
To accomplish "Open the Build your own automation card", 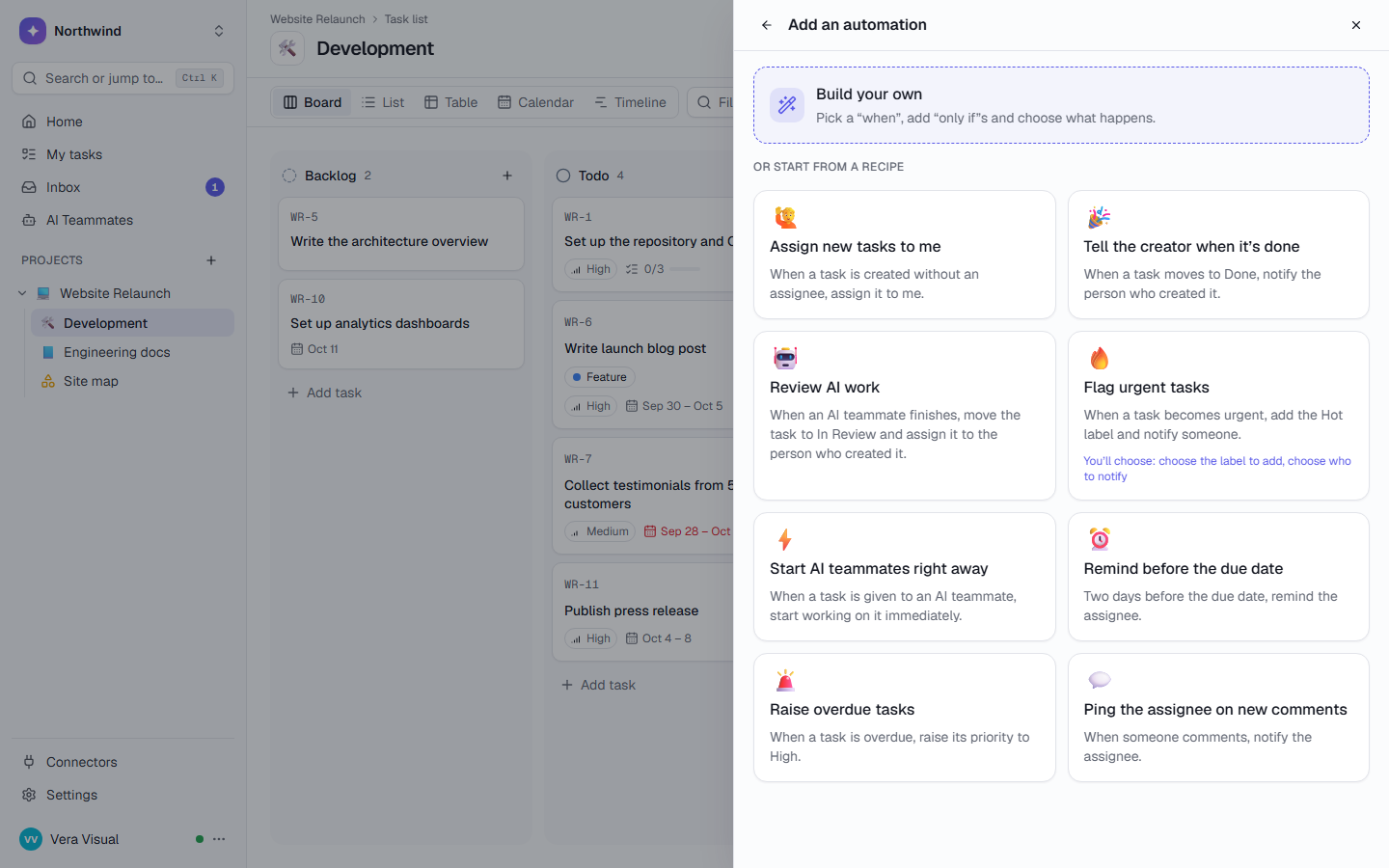I will click(x=1061, y=105).
